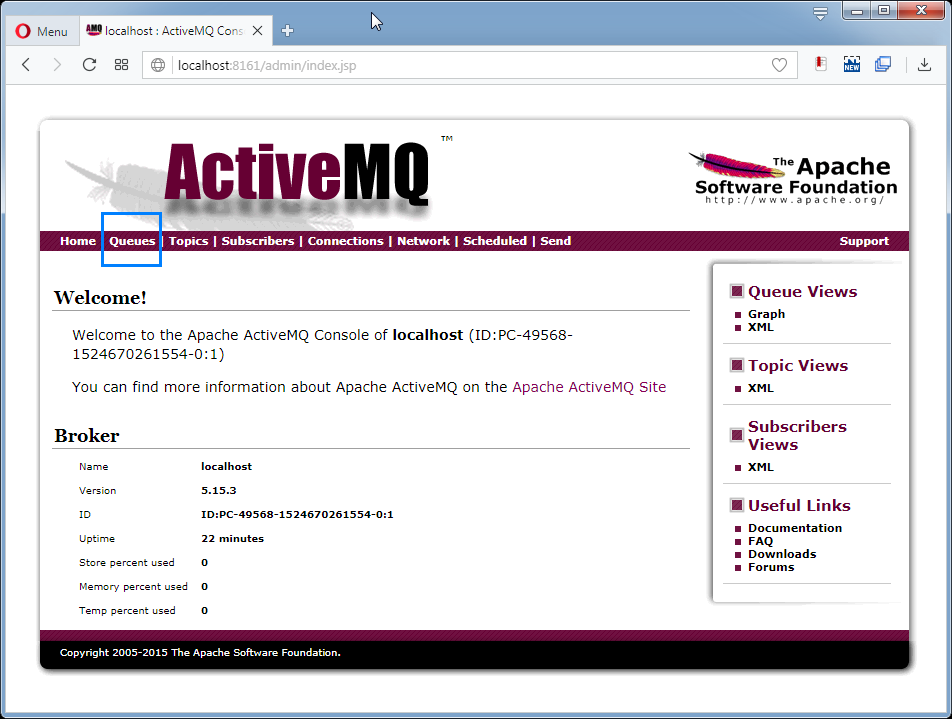Click the red bookmark extension icon
Image resolution: width=952 pixels, height=719 pixels.
[x=821, y=64]
